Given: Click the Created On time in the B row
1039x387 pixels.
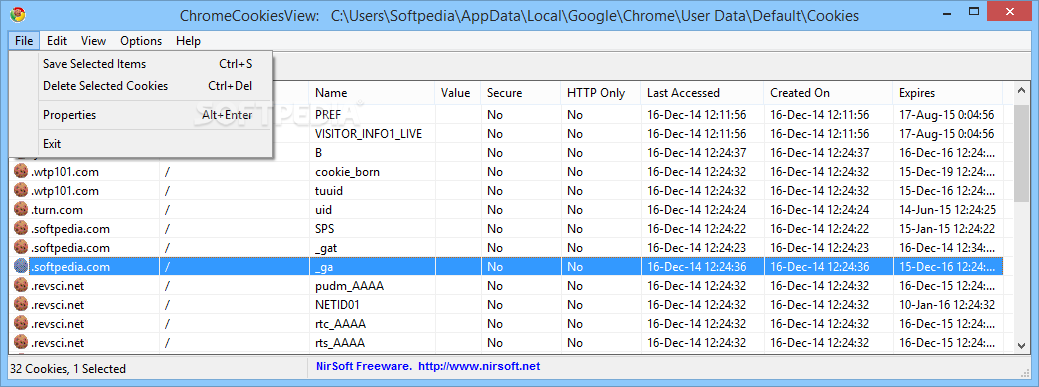Looking at the screenshot, I should 820,153.
